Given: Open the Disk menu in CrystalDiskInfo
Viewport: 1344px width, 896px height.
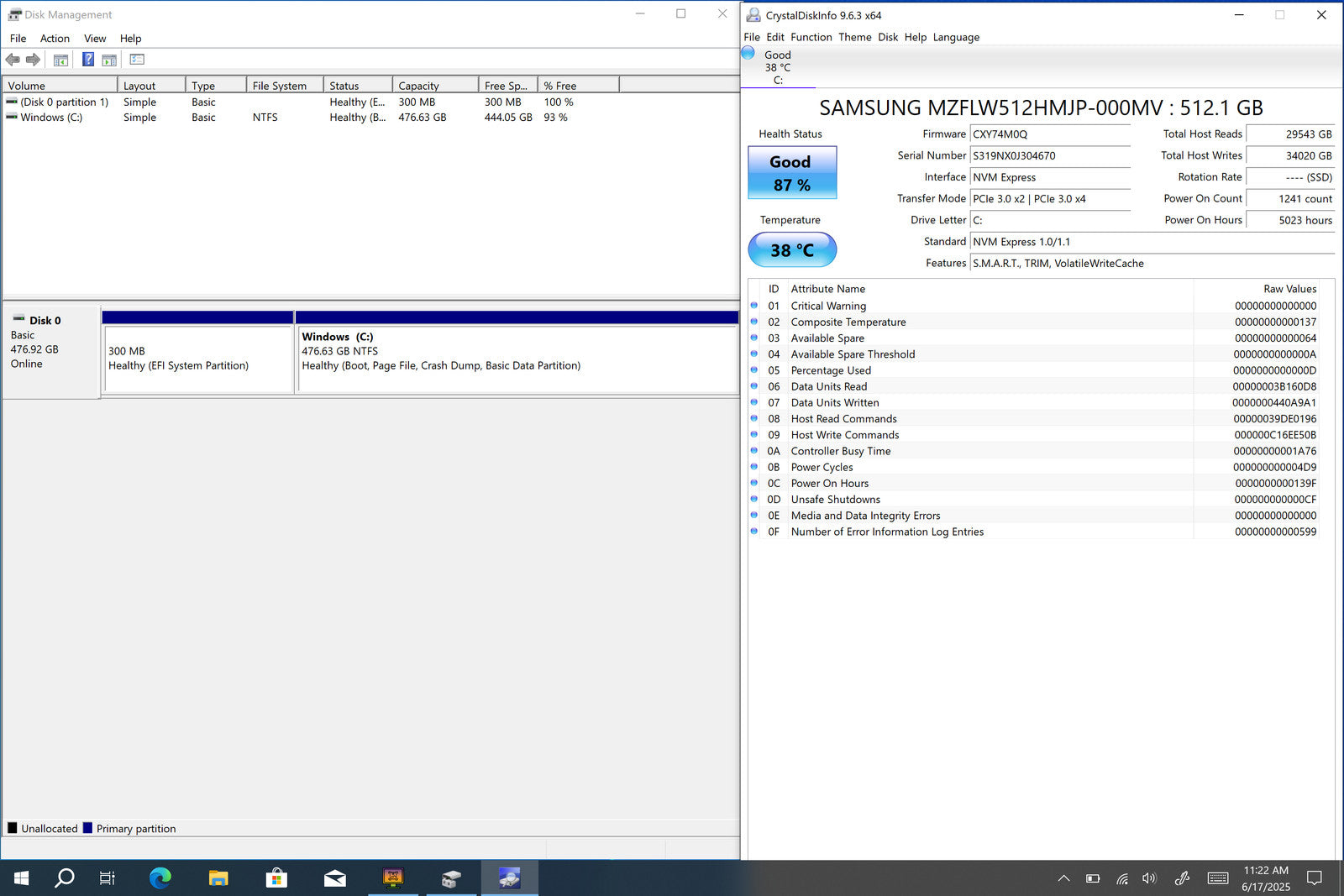Looking at the screenshot, I should pos(888,37).
